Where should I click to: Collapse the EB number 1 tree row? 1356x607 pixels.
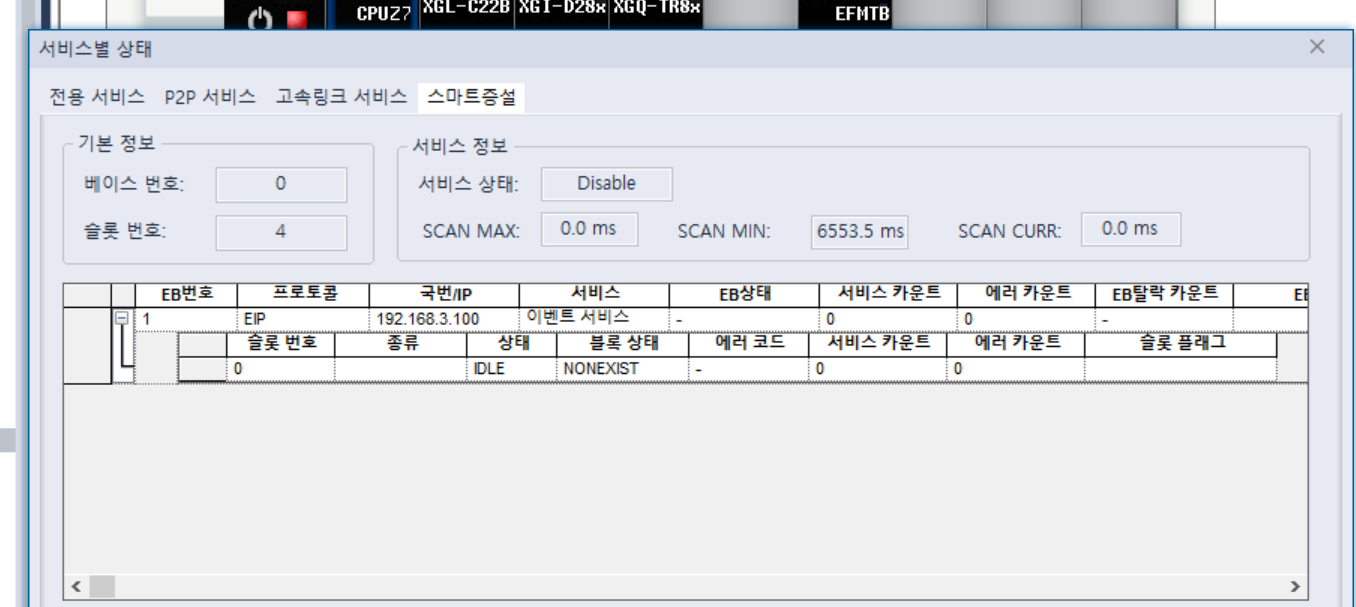[122, 318]
